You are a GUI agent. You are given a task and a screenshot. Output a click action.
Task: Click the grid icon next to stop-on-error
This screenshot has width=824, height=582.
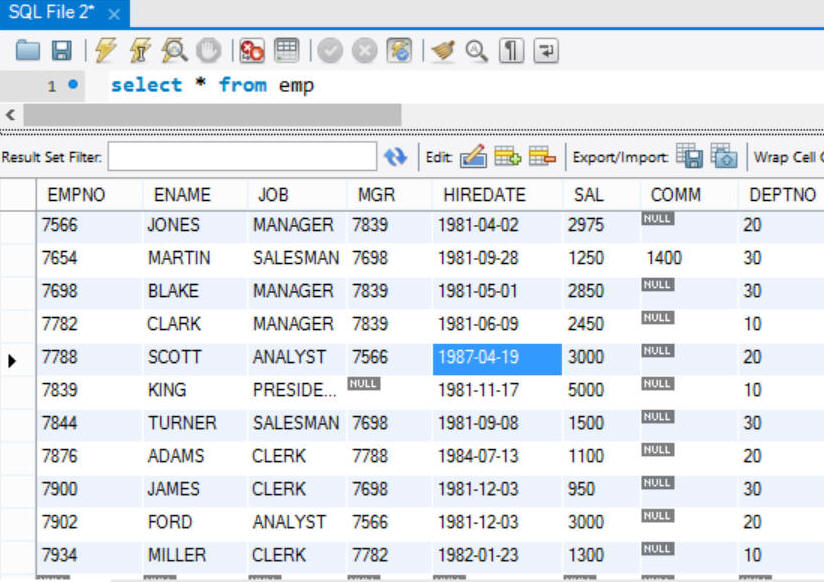coord(286,51)
